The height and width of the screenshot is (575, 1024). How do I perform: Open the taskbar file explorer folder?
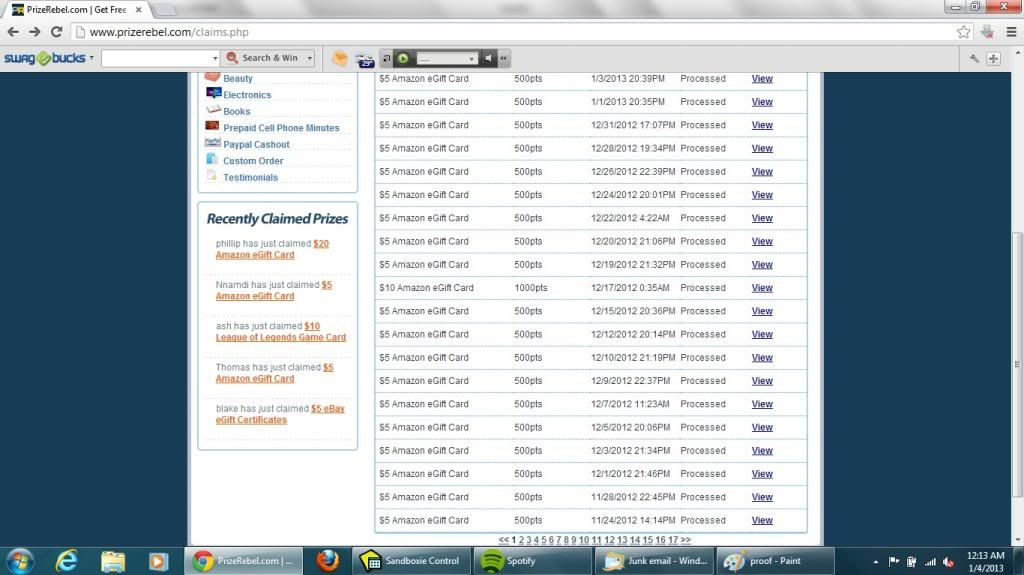[113, 561]
